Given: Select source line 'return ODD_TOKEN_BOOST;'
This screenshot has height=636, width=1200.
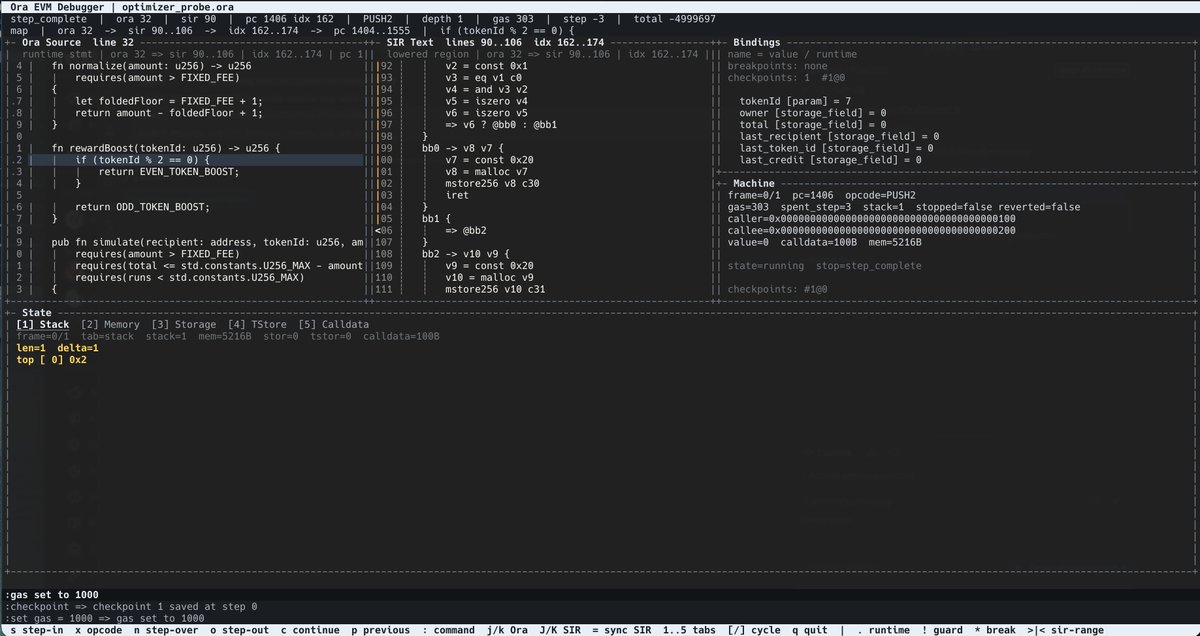Looking at the screenshot, I should [142, 207].
